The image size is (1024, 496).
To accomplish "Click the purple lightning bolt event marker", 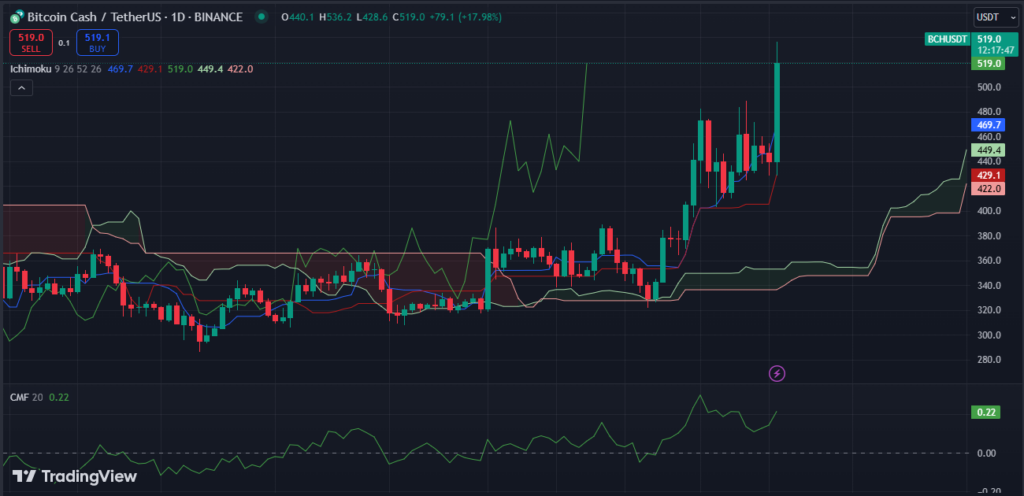I will click(776, 373).
